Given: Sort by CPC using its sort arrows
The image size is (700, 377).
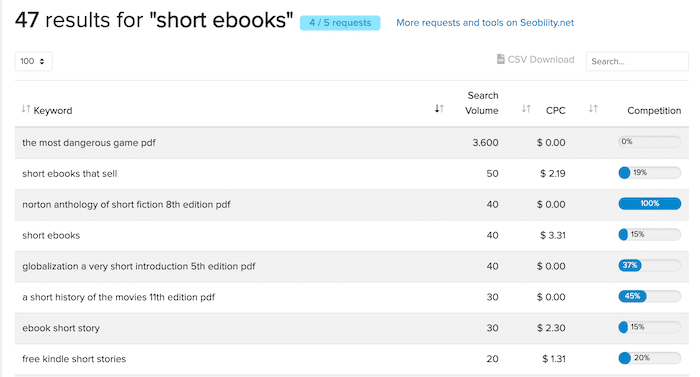Looking at the screenshot, I should pyautogui.click(x=526, y=109).
